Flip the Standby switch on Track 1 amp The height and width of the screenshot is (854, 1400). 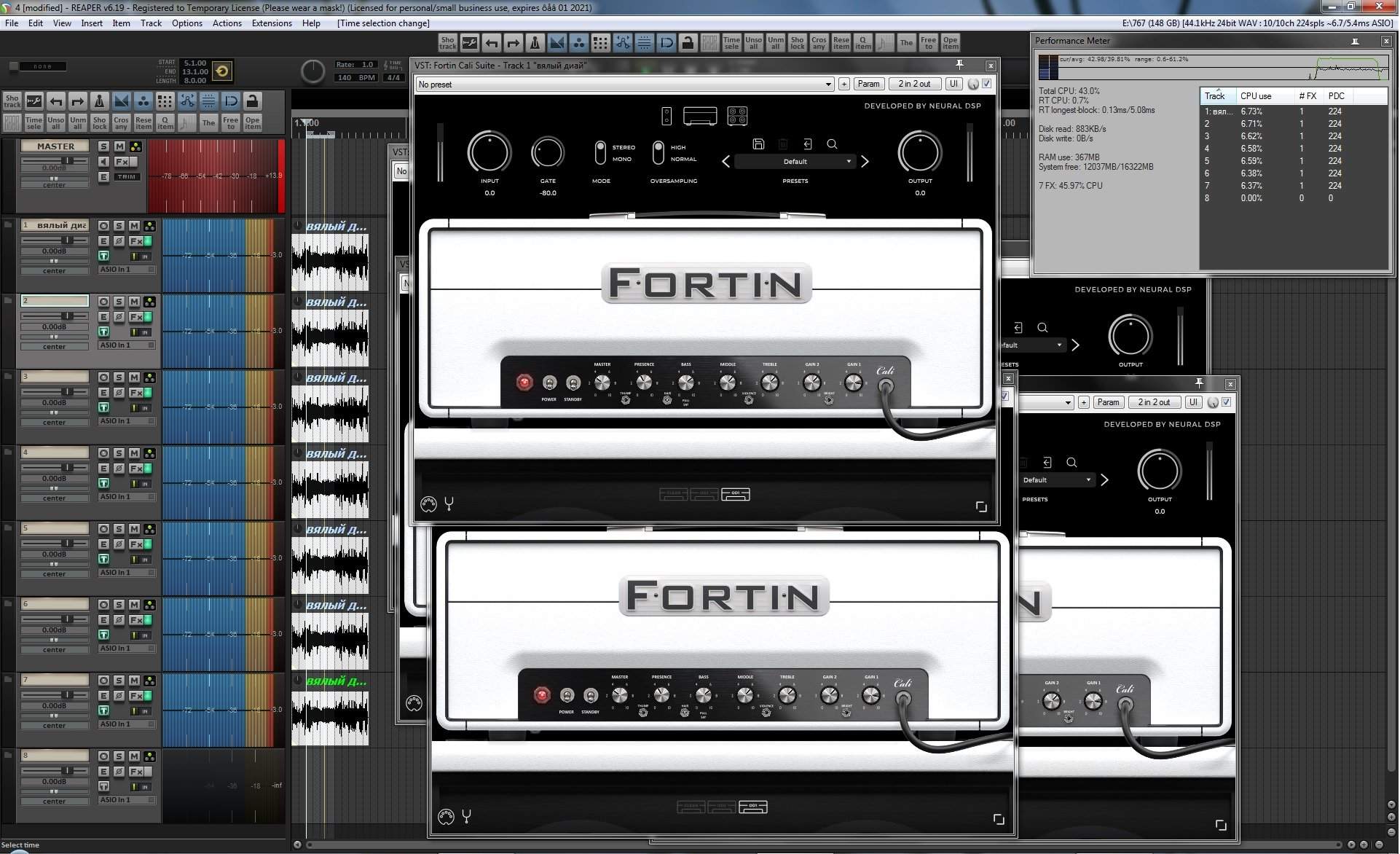[573, 383]
